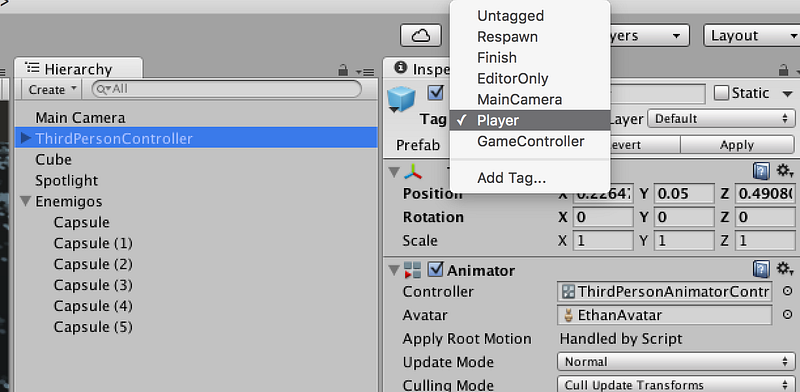Click the EthanAvatar field
The width and height of the screenshot is (800, 392).
click(665, 315)
